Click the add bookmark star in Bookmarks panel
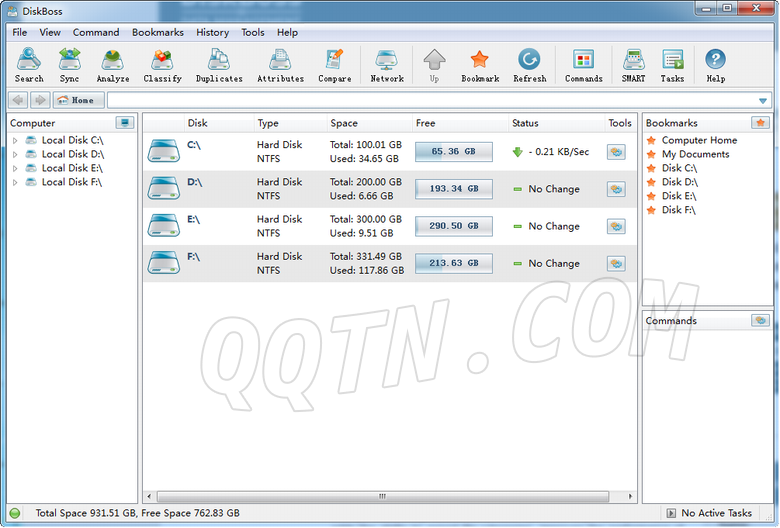 (x=760, y=123)
